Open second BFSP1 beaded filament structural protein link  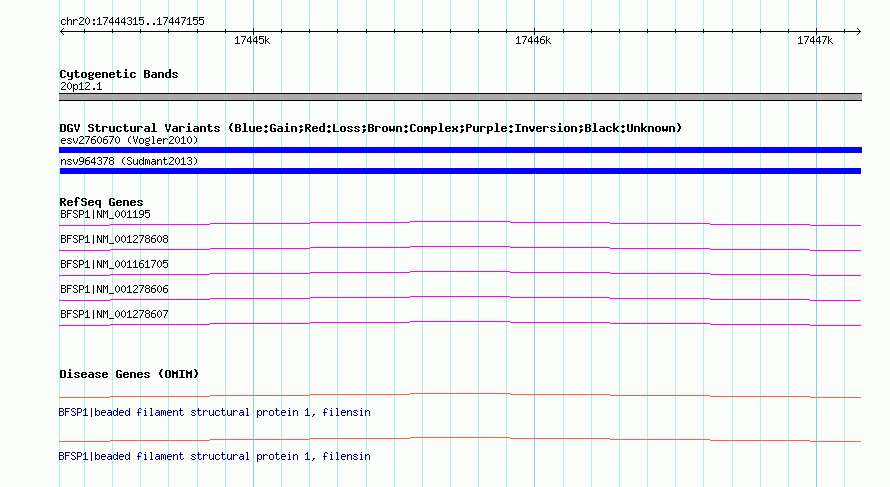pyautogui.click(x=215, y=456)
